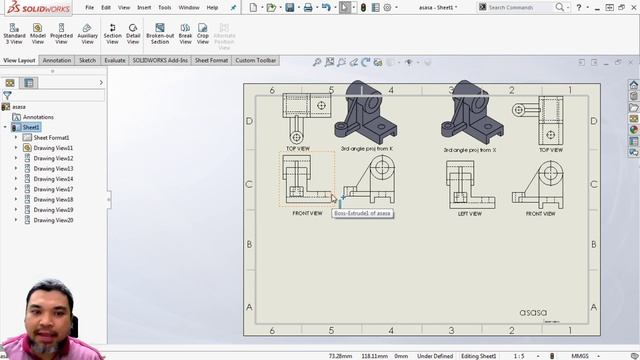Image resolution: width=640 pixels, height=360 pixels.
Task: Open the Insert menu
Action: (x=144, y=7)
